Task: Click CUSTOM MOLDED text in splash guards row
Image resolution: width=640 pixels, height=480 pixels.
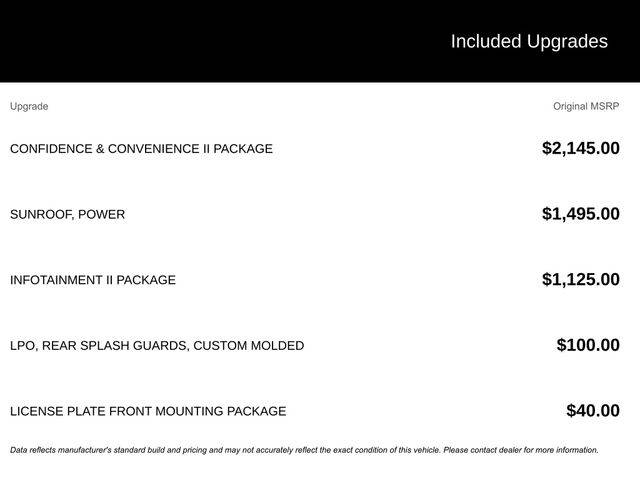Action: (x=249, y=346)
